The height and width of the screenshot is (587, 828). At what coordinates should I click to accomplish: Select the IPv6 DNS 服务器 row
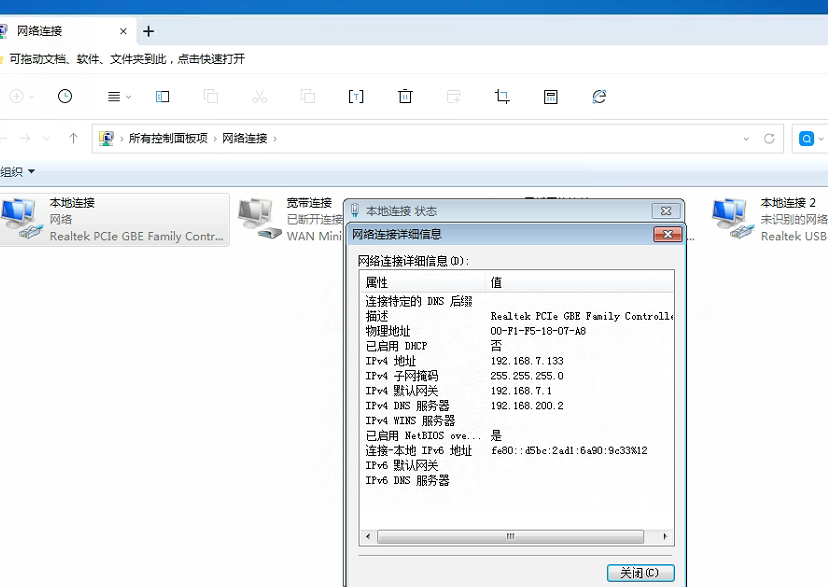pos(518,480)
